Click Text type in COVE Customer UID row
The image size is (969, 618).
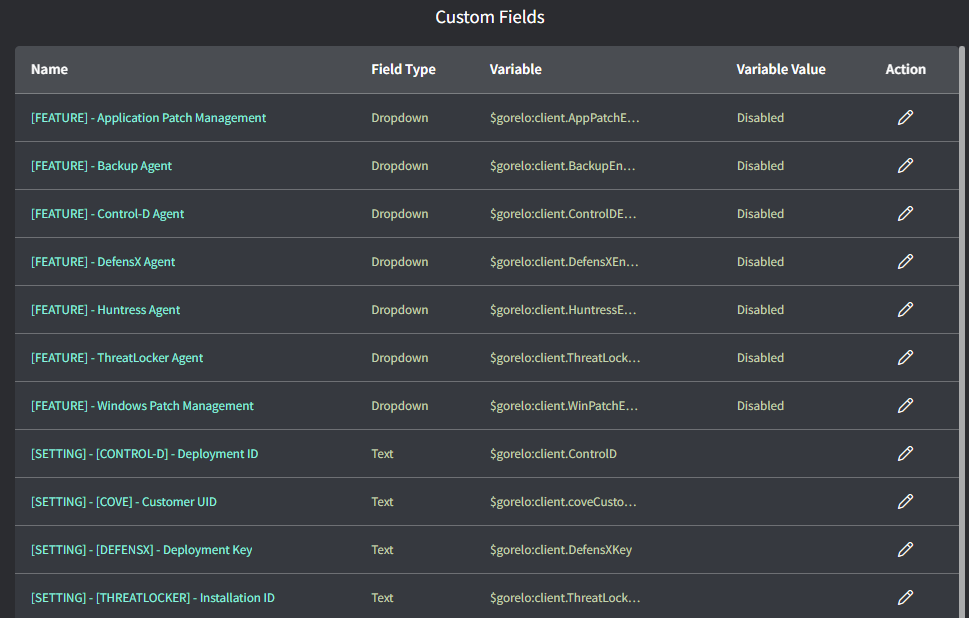pos(382,502)
